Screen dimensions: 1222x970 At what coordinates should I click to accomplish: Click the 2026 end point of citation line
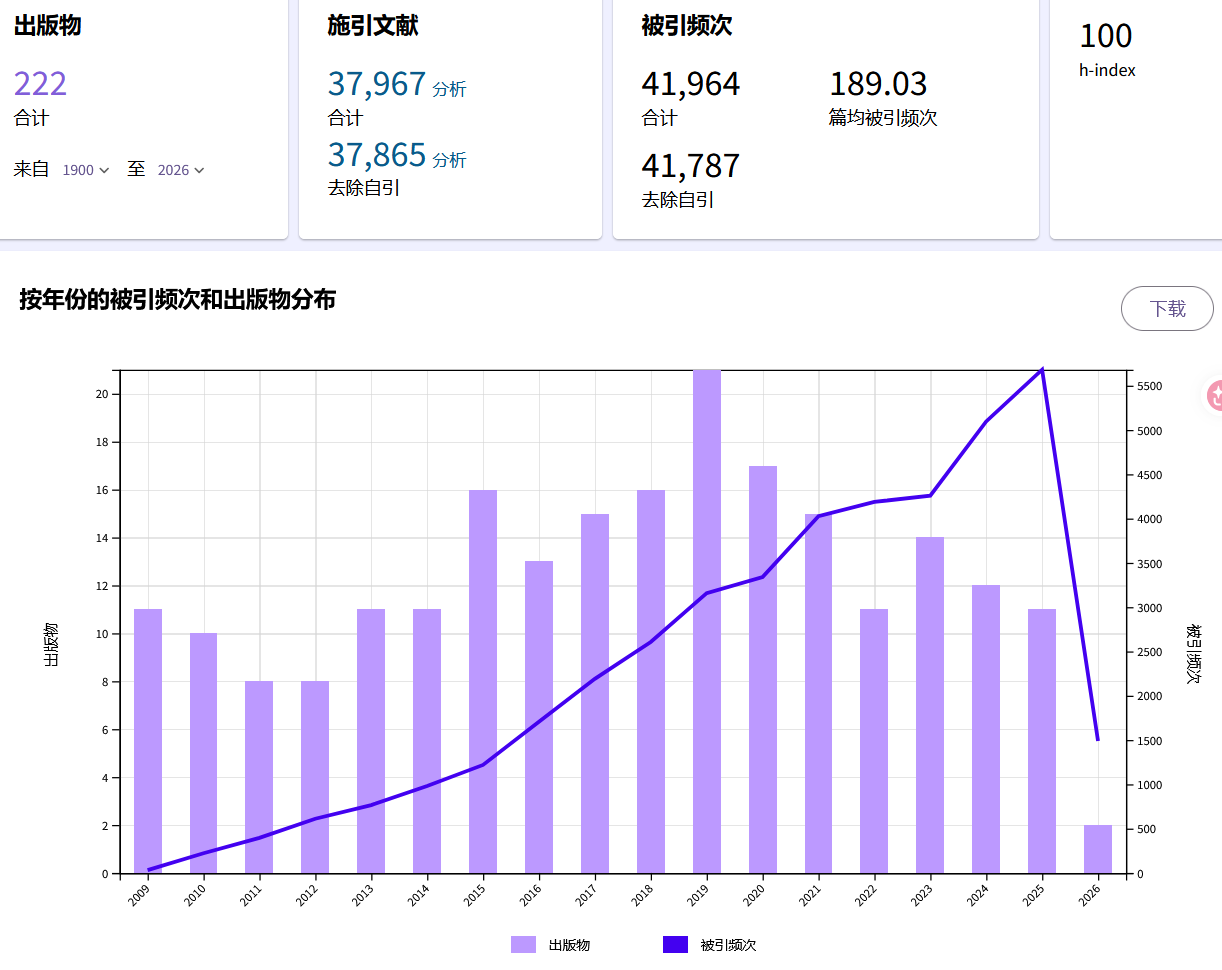click(x=1097, y=740)
